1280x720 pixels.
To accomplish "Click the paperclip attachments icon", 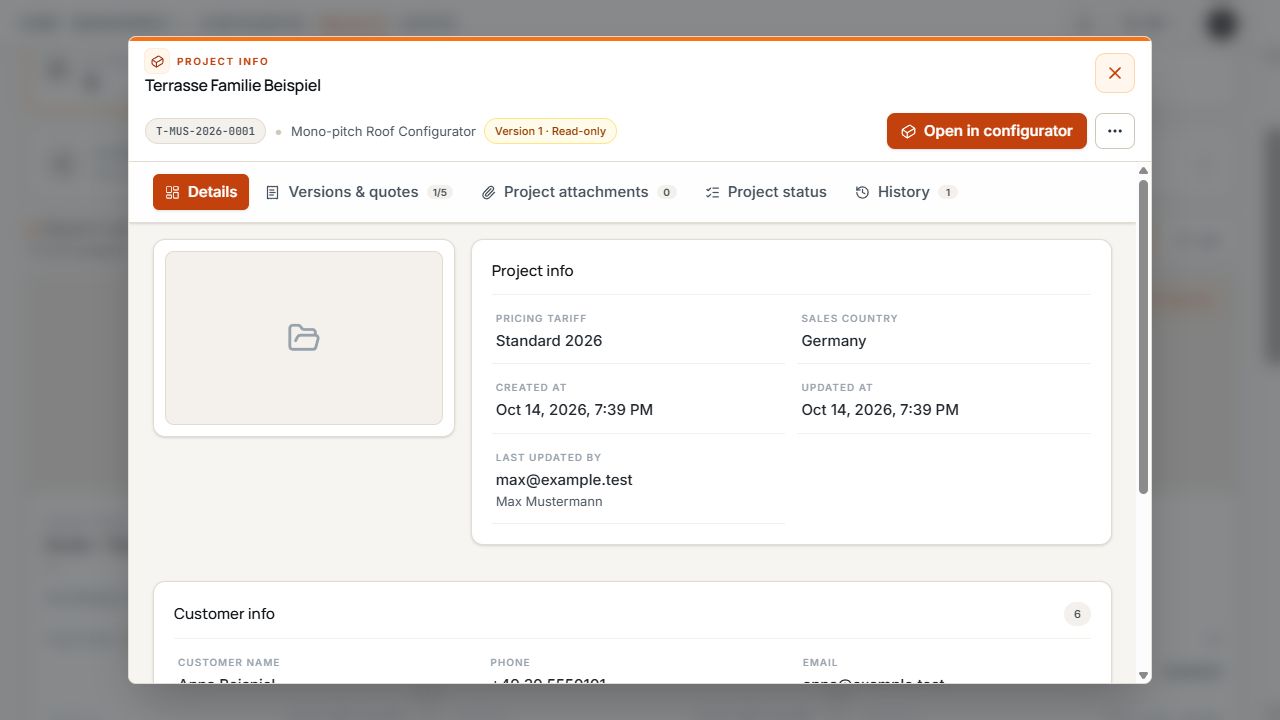I will pos(488,192).
